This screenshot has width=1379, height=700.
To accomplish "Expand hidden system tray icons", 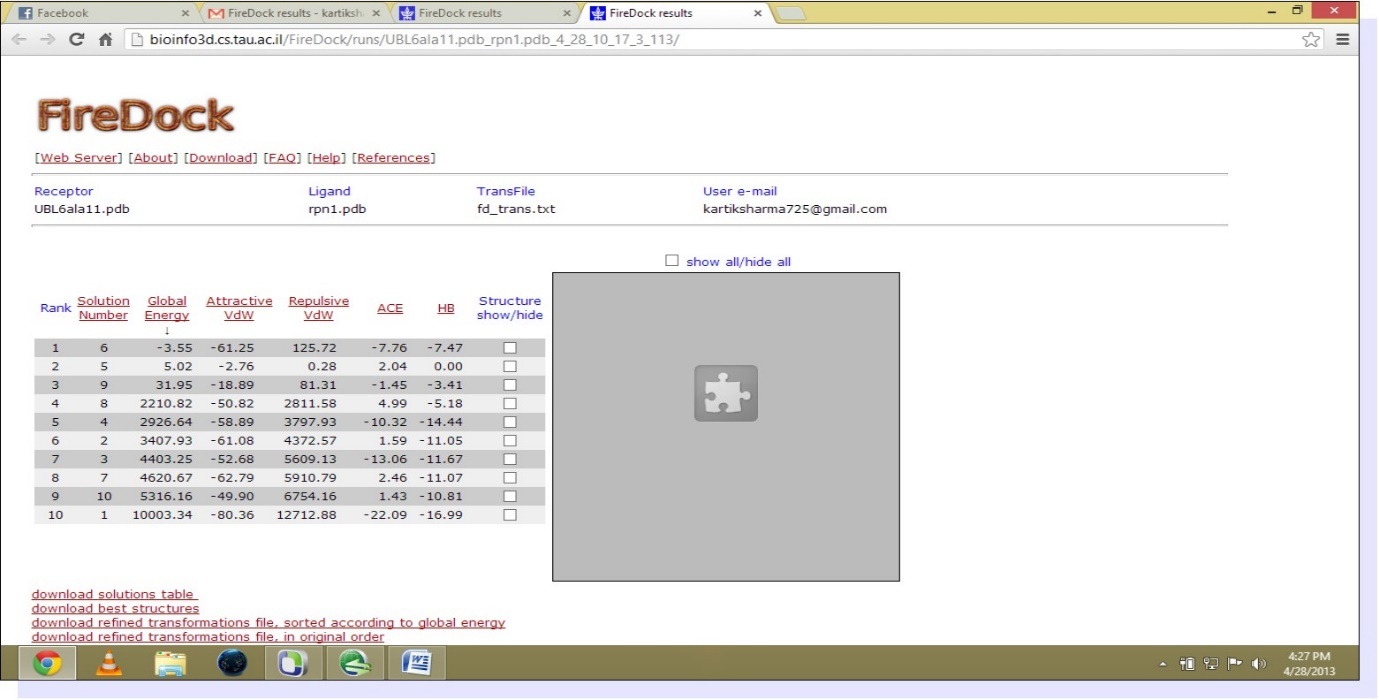I will [1163, 662].
